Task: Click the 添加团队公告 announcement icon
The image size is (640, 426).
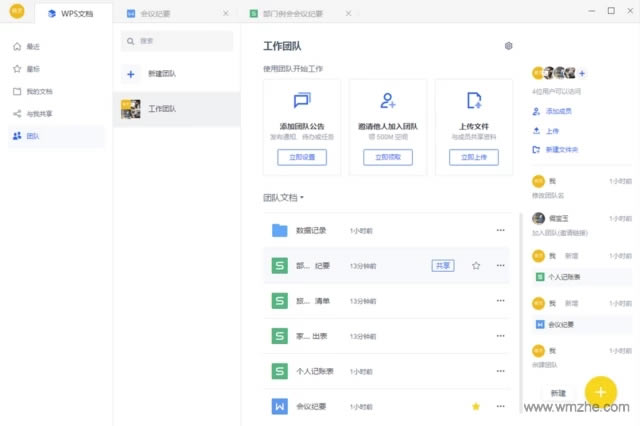Action: (302, 100)
